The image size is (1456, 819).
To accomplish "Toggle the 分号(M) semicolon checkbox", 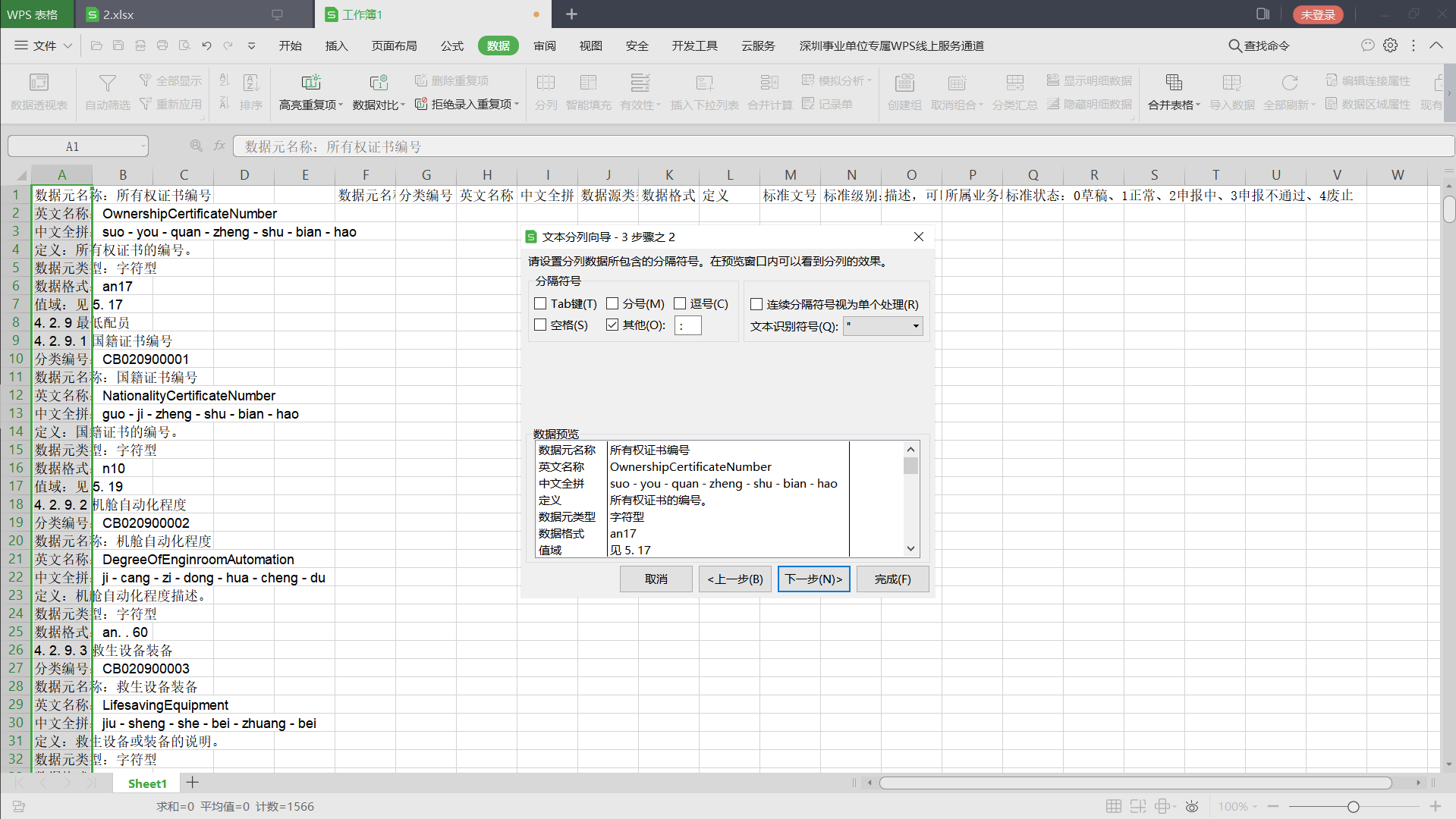I will [x=612, y=303].
